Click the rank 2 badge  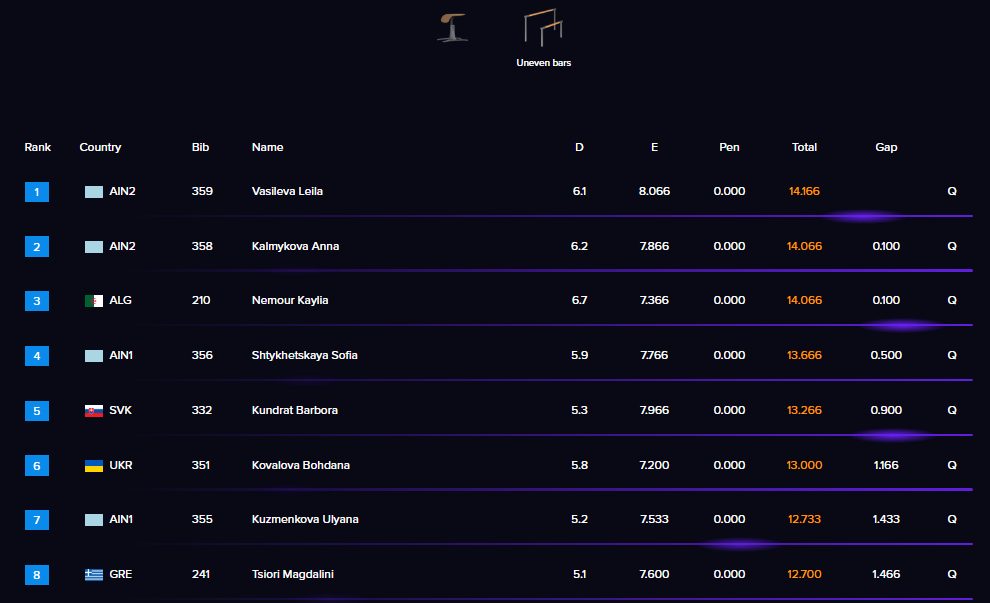tap(37, 247)
